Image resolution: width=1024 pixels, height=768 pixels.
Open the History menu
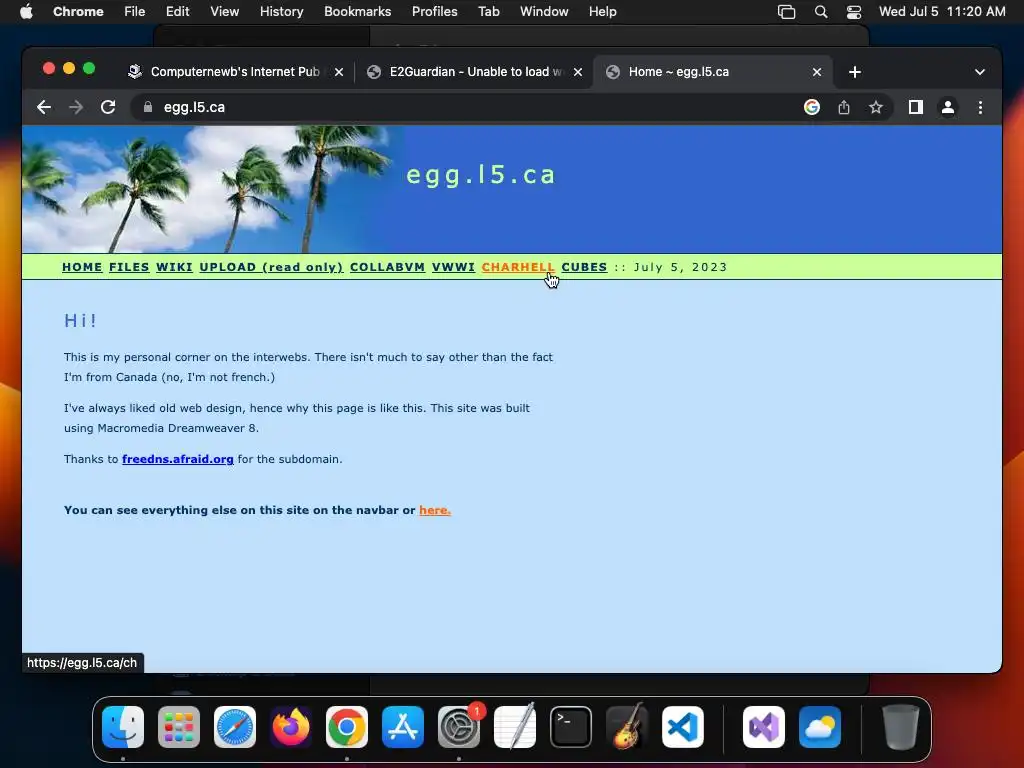(x=281, y=12)
